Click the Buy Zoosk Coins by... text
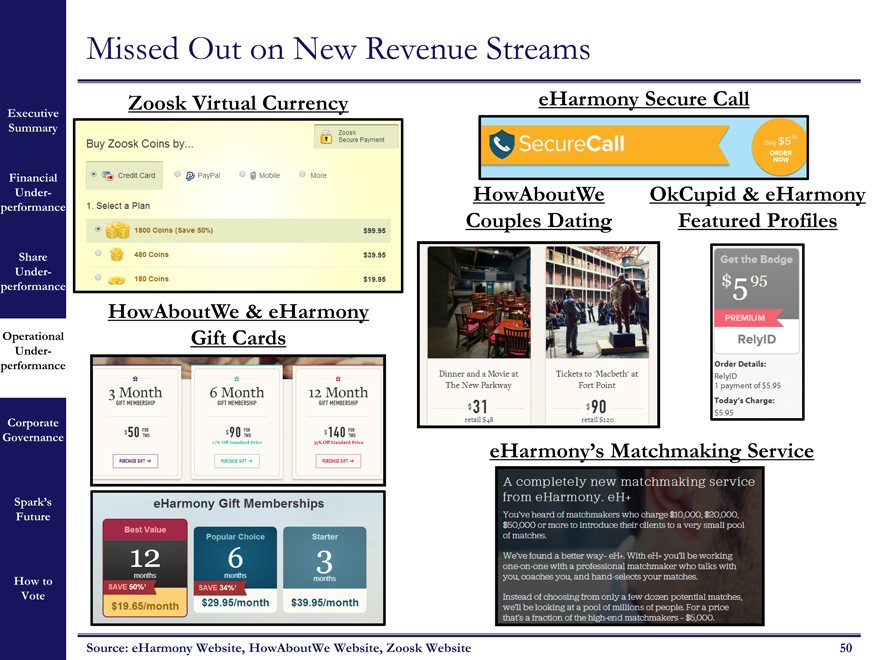 pyautogui.click(x=140, y=144)
